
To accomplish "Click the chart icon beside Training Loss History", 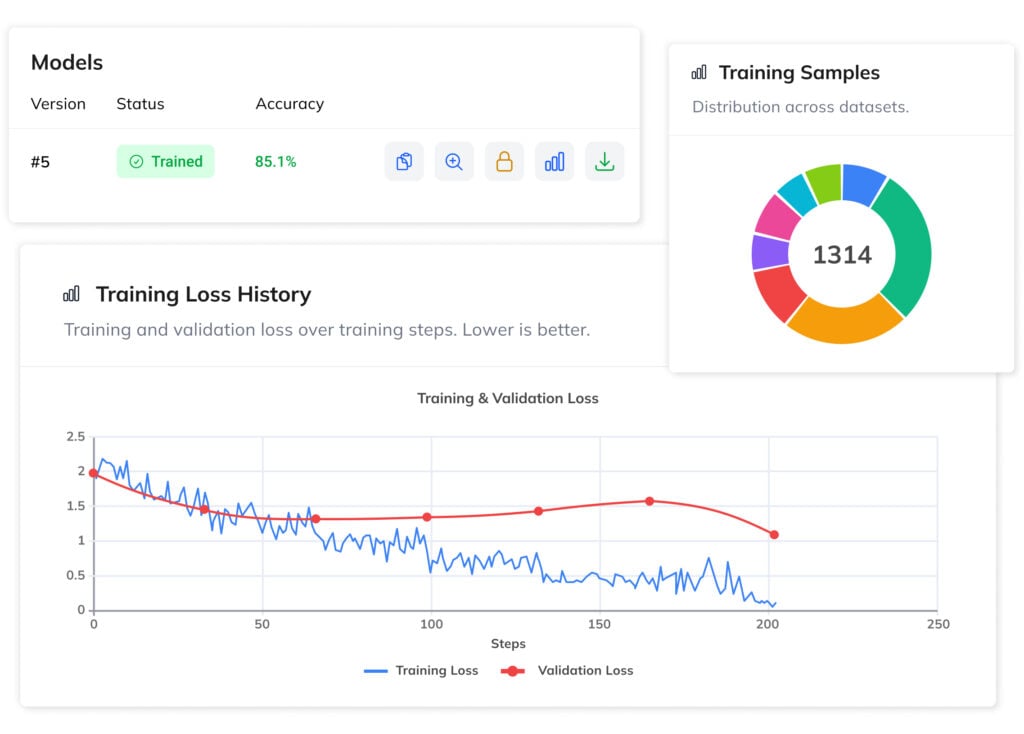I will (x=71, y=294).
